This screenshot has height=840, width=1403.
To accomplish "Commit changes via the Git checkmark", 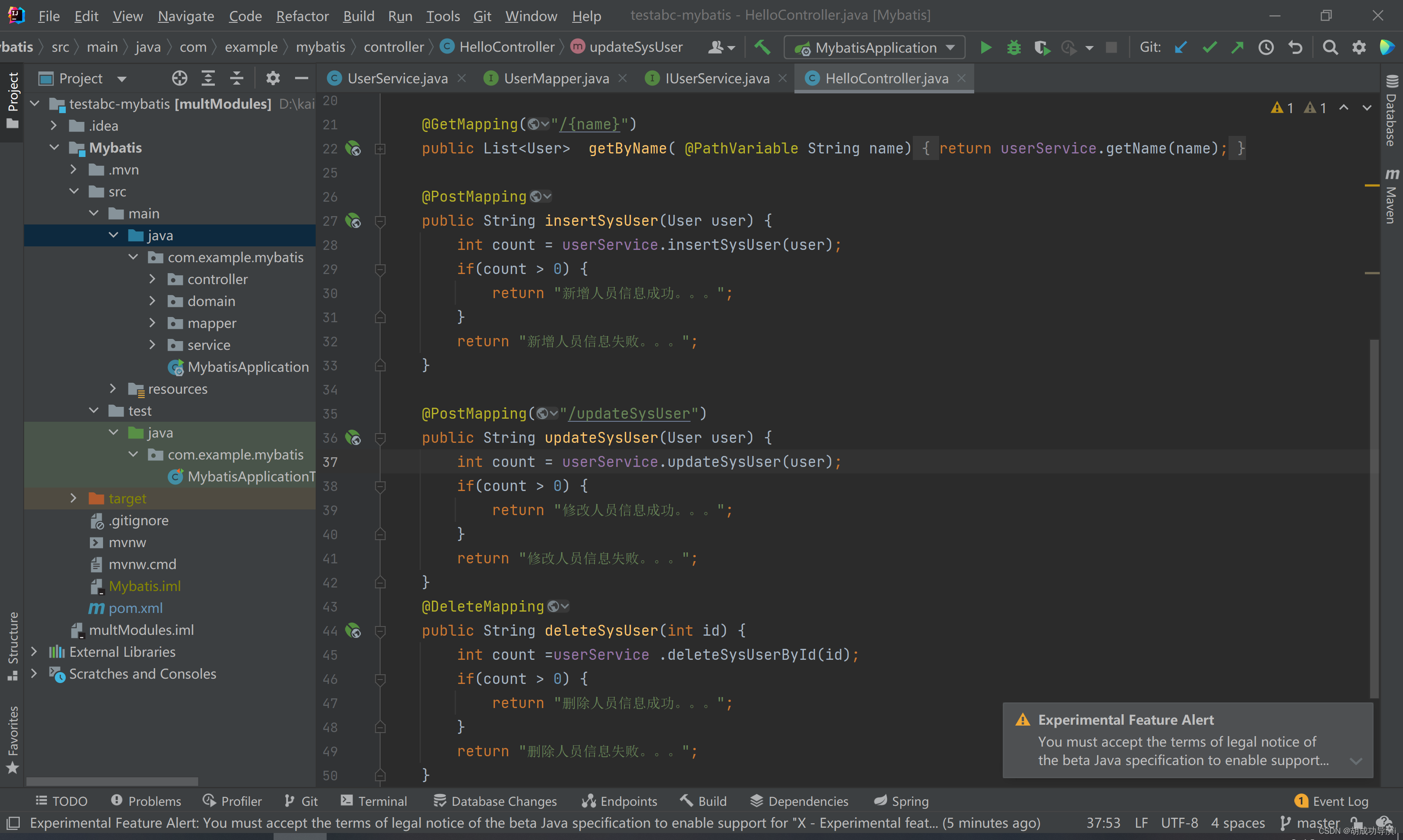I will (1209, 47).
